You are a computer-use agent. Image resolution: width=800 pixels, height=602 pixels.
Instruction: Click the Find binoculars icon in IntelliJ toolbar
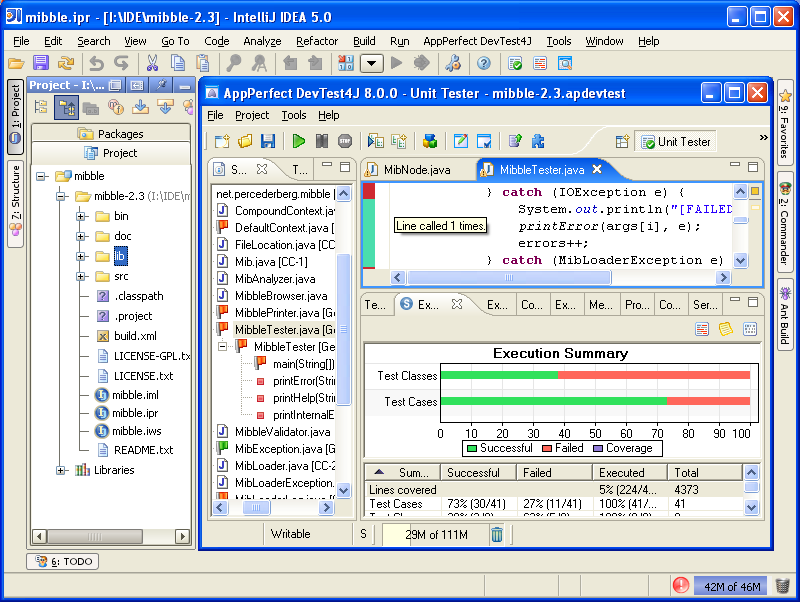[x=234, y=63]
